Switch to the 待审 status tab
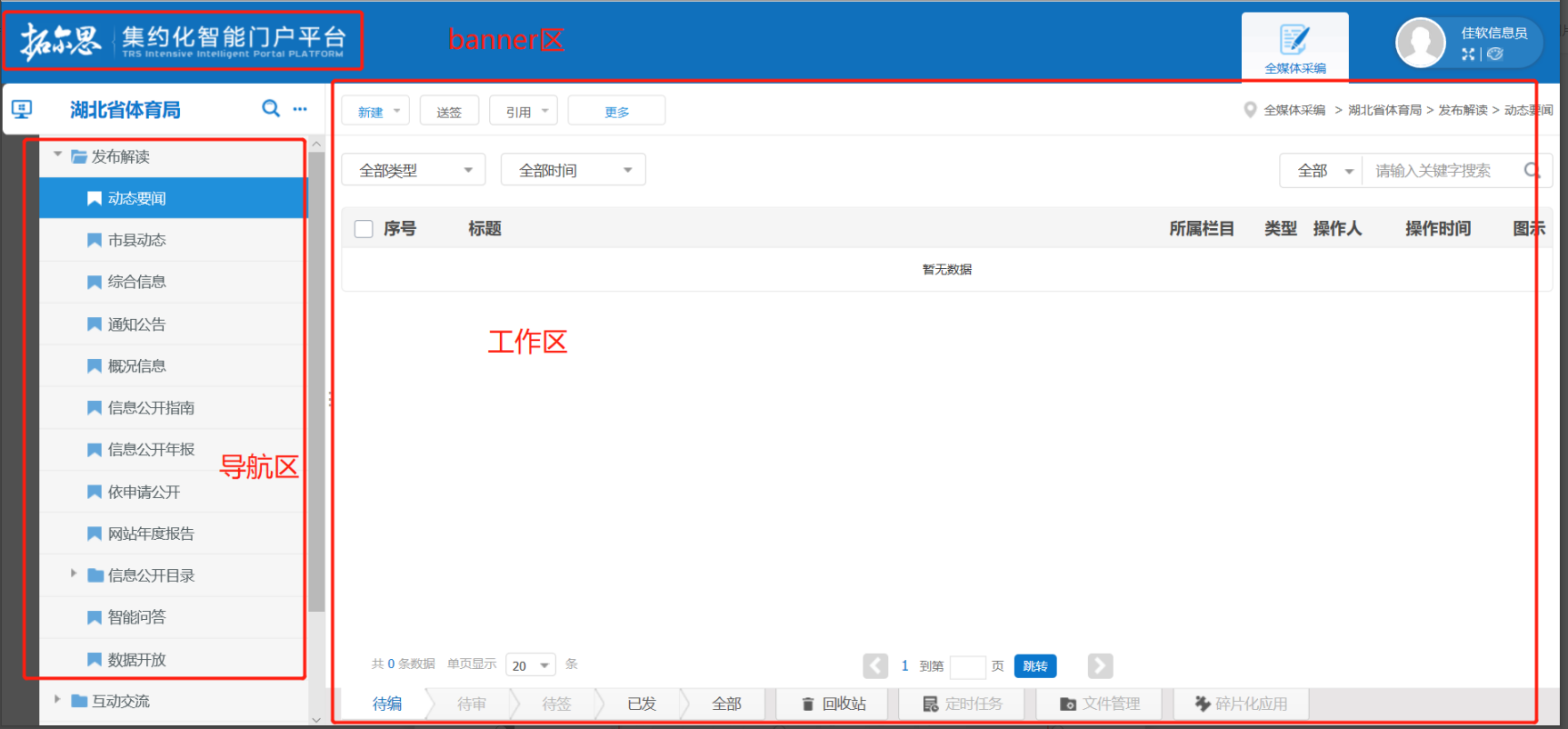 pos(472,704)
